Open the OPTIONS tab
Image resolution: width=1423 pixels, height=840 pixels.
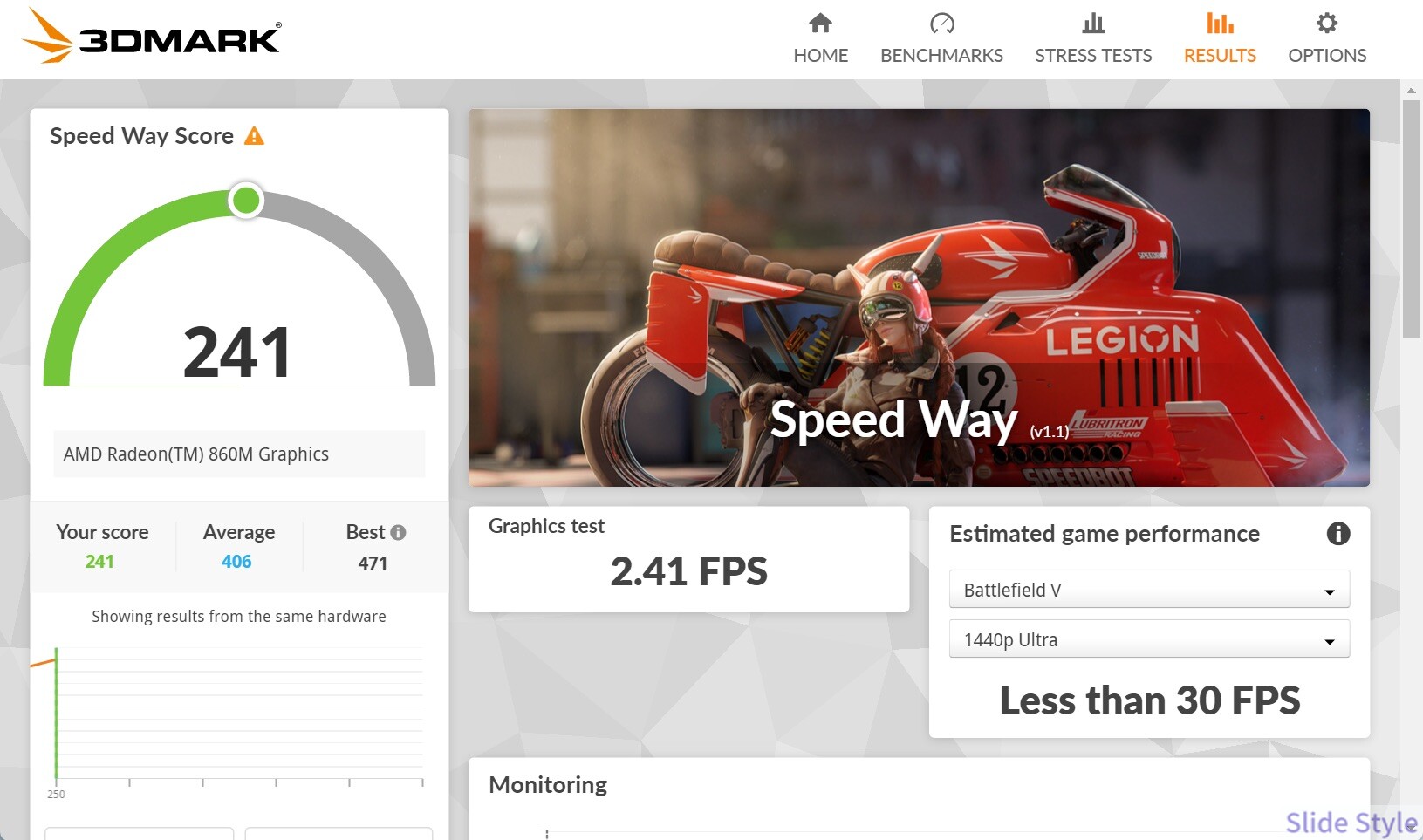click(x=1327, y=55)
